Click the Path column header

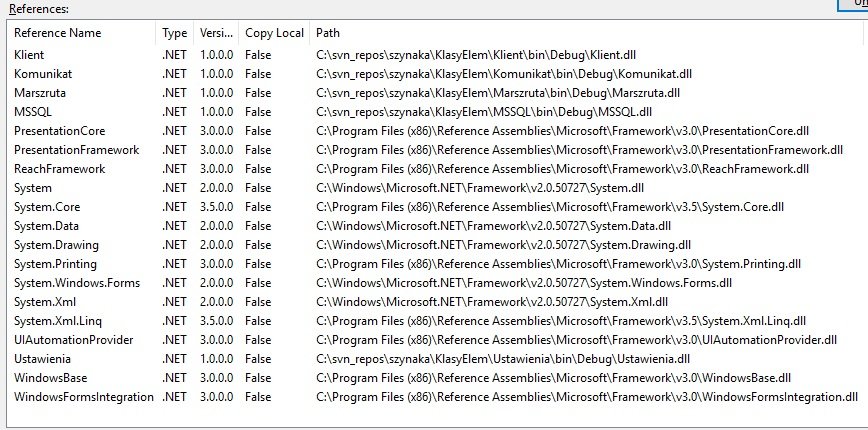(x=327, y=33)
